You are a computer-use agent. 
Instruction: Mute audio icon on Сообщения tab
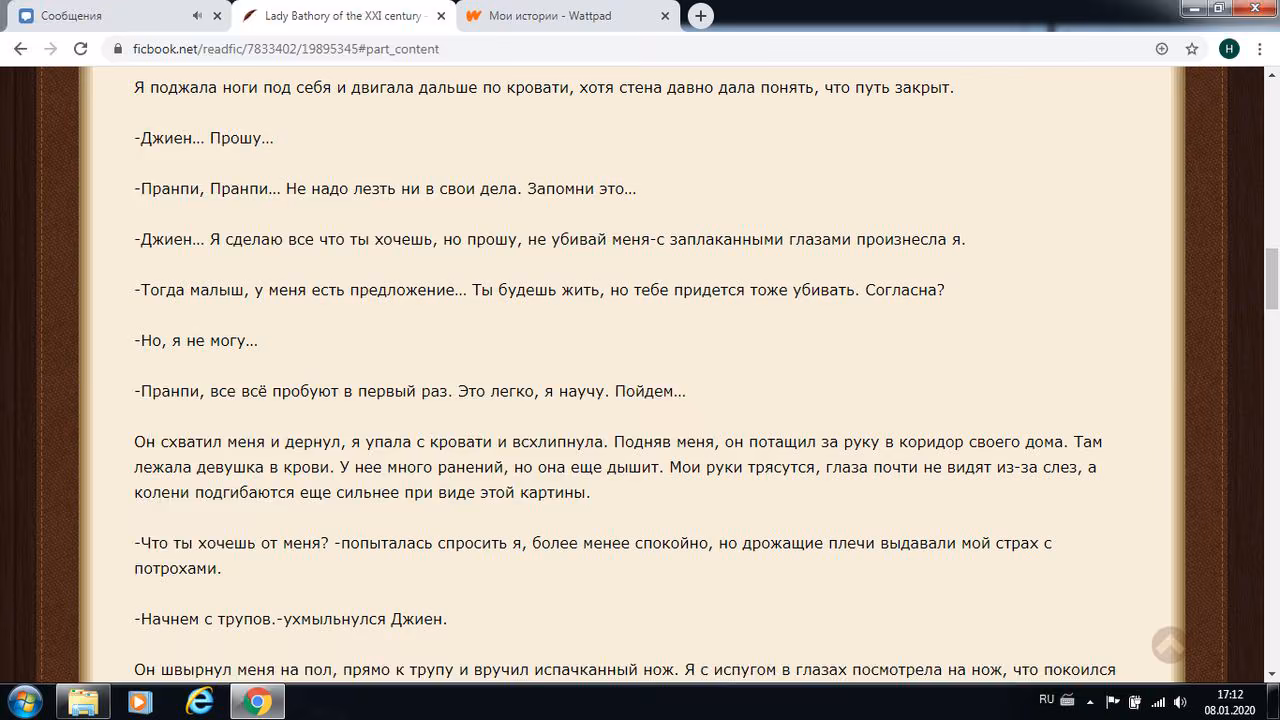197,16
